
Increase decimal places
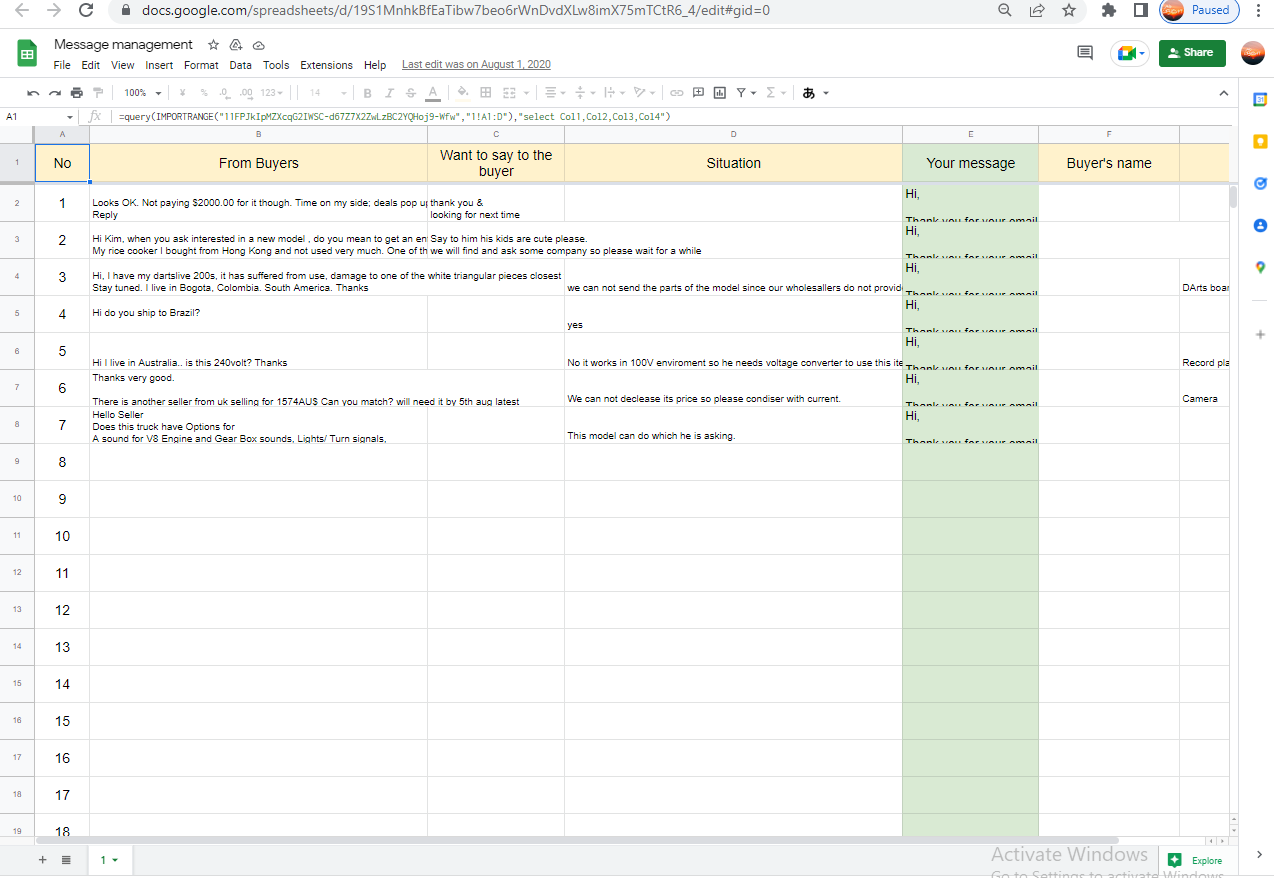pos(245,93)
